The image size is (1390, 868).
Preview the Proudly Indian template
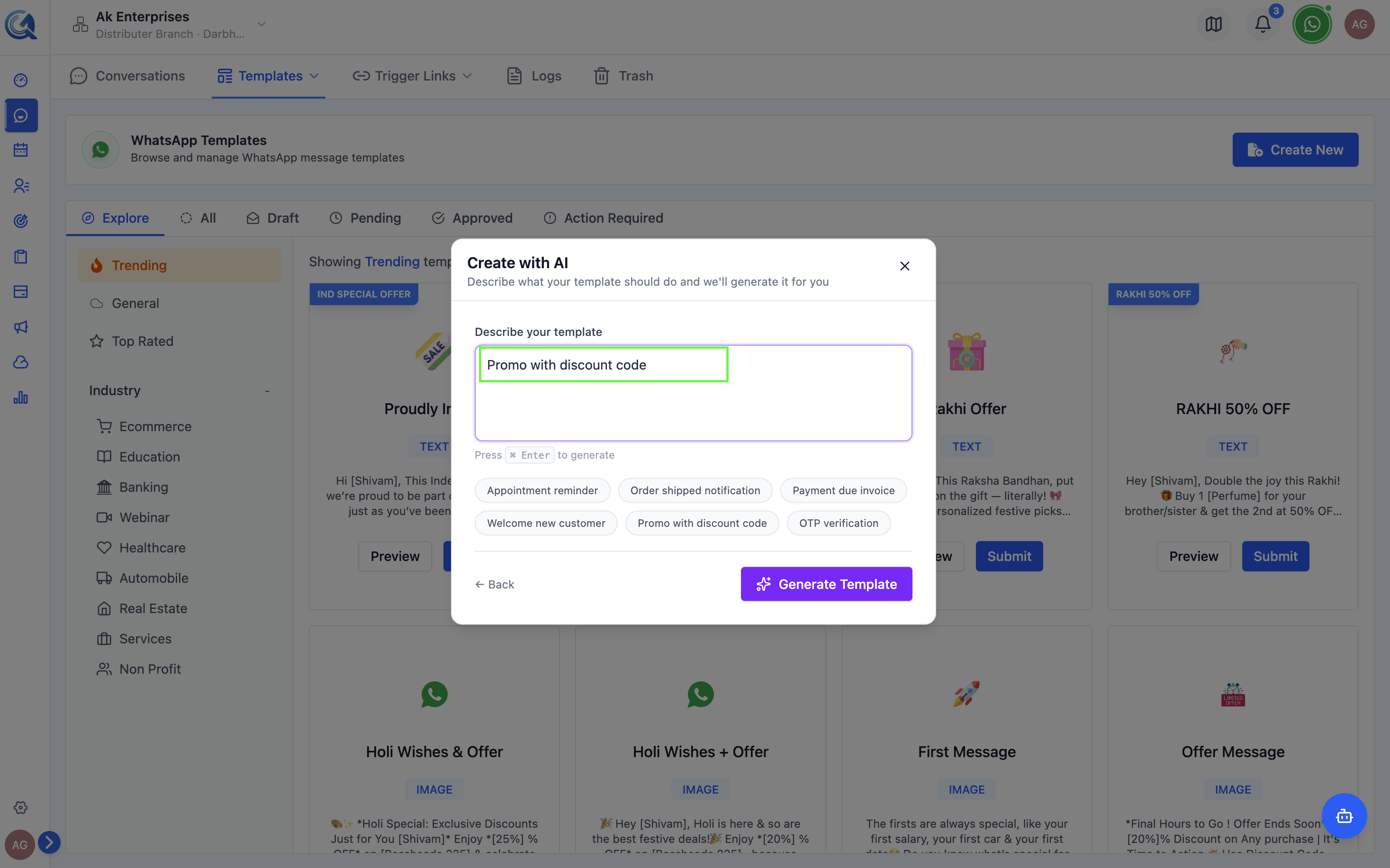(x=395, y=556)
